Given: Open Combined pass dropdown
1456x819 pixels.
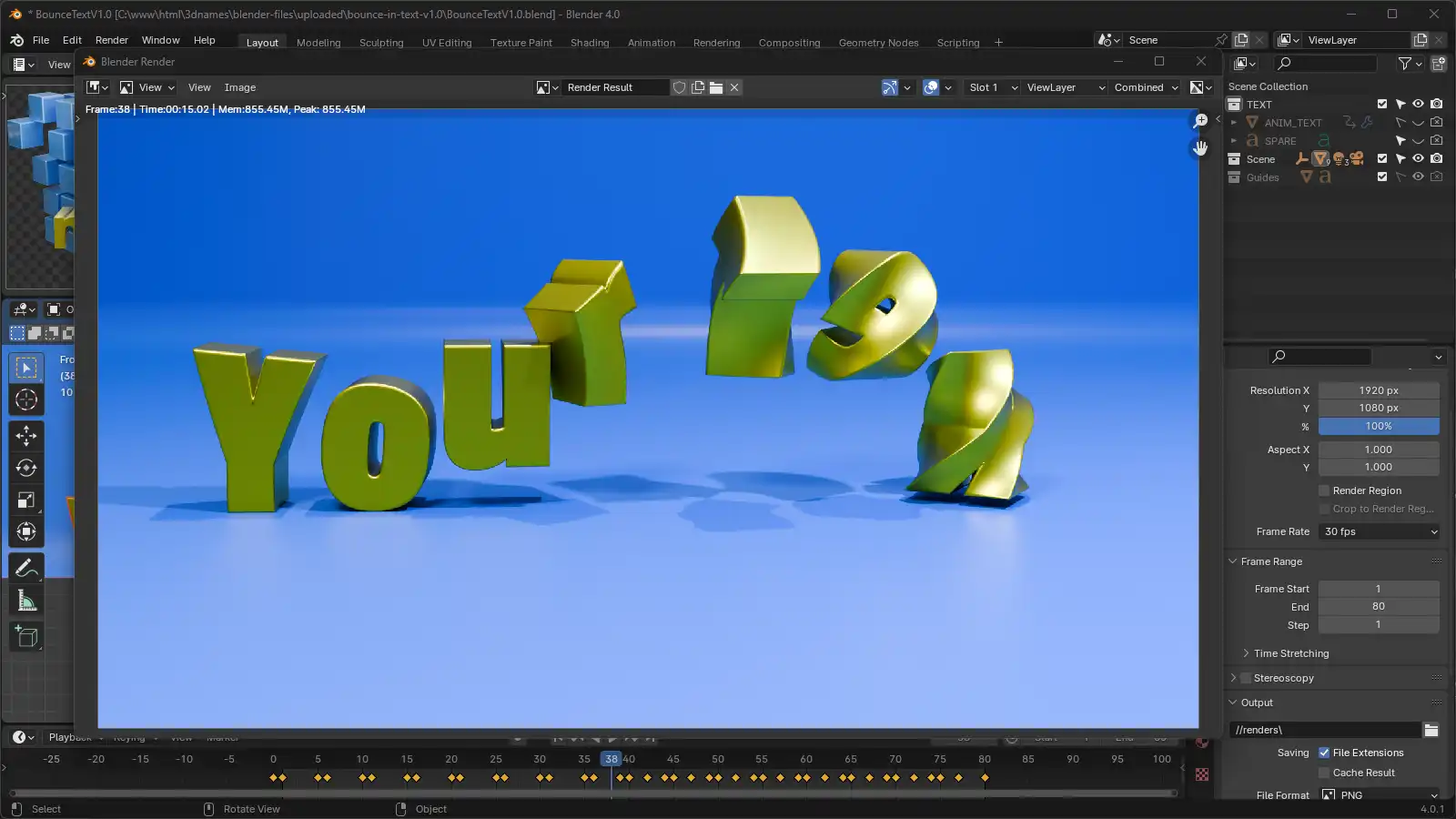Looking at the screenshot, I should (1146, 87).
